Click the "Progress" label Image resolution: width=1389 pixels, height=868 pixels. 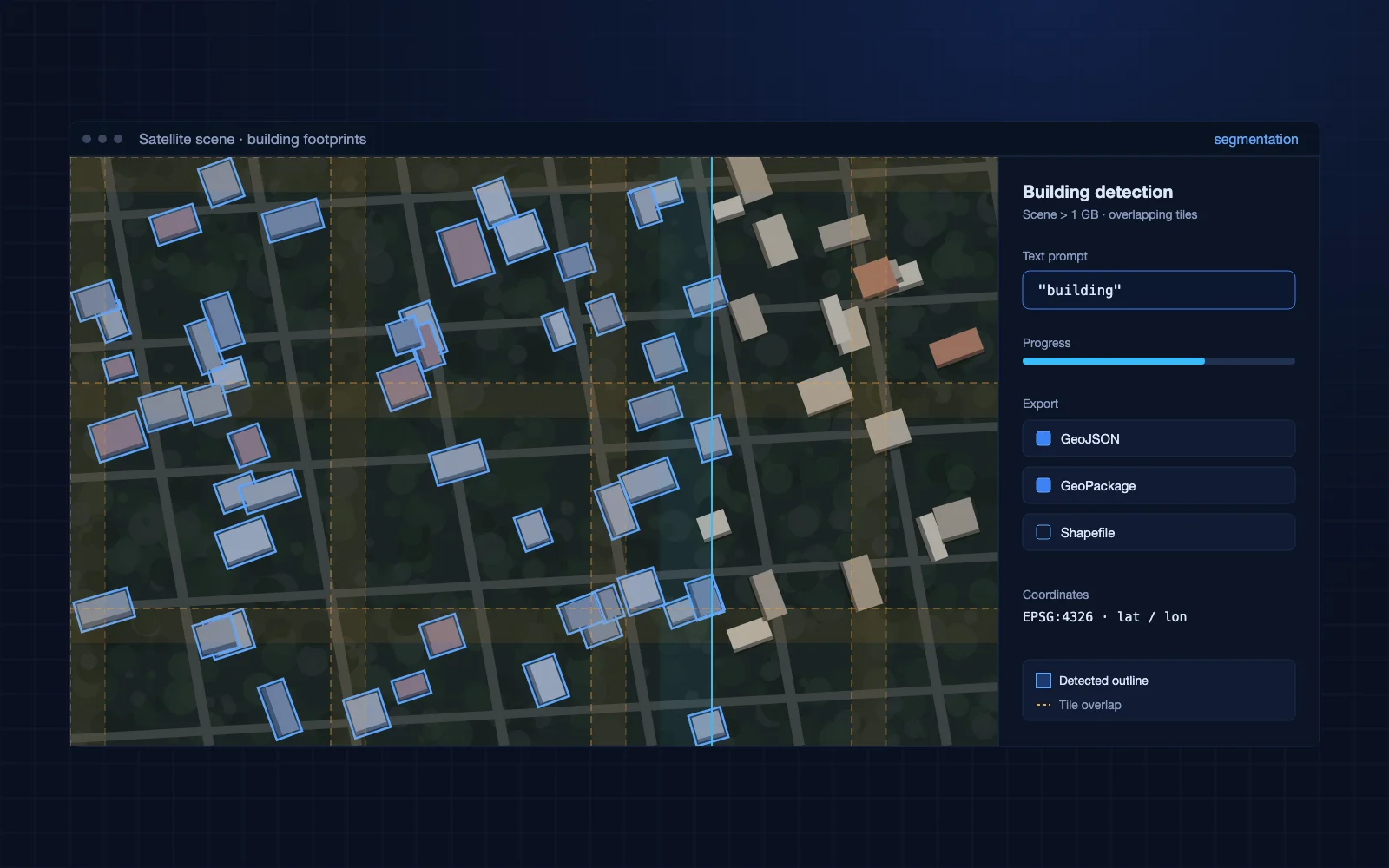click(1046, 343)
